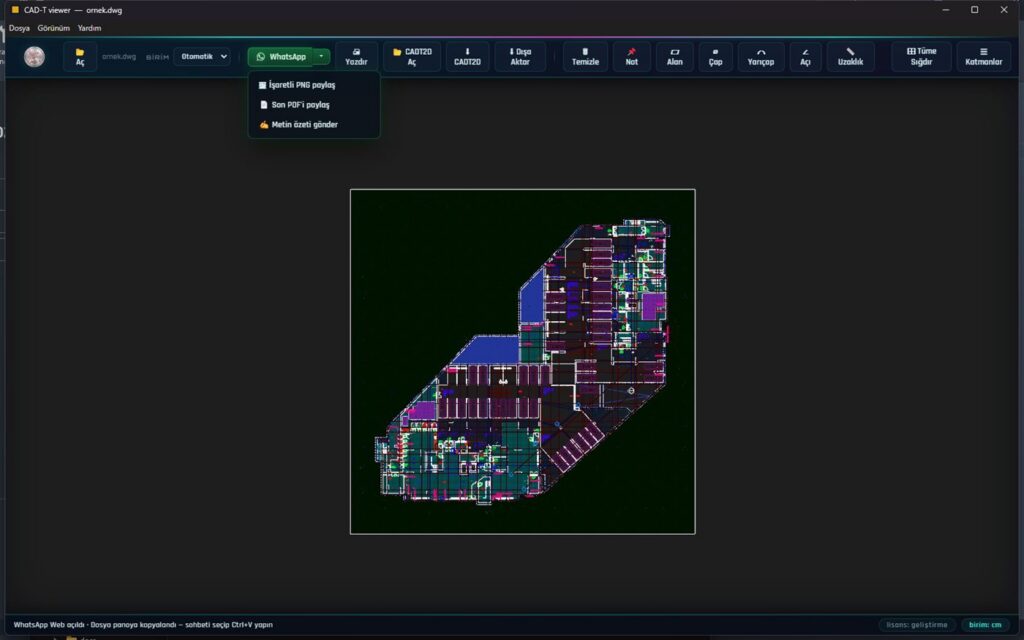
Task: Clear markups with the Temizle tool
Action: (x=585, y=57)
